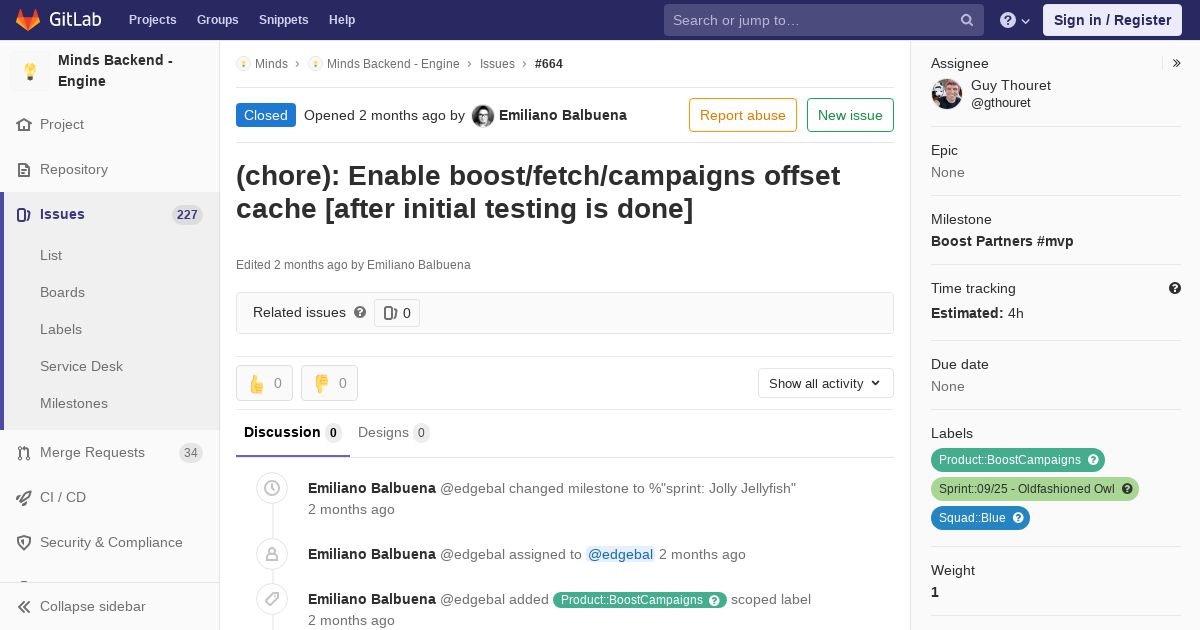
Task: Open the Boost Partners #mvp milestone
Action: point(1002,241)
